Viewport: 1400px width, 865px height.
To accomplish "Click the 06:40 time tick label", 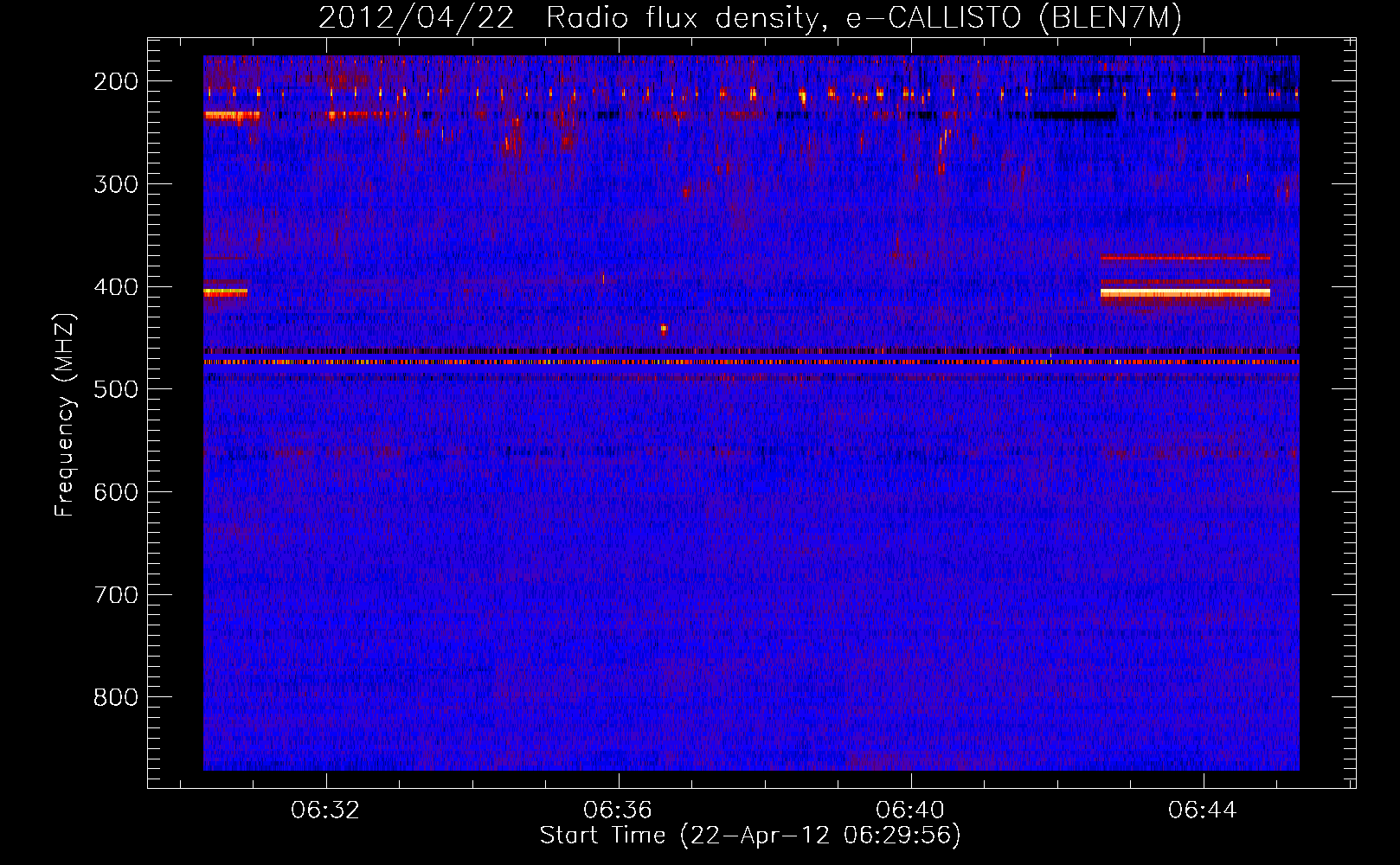I will (910, 811).
